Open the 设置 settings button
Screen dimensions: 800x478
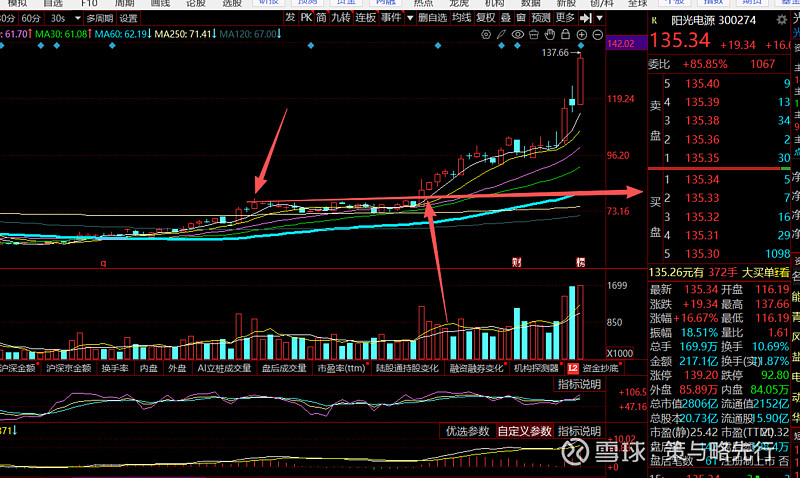point(128,18)
